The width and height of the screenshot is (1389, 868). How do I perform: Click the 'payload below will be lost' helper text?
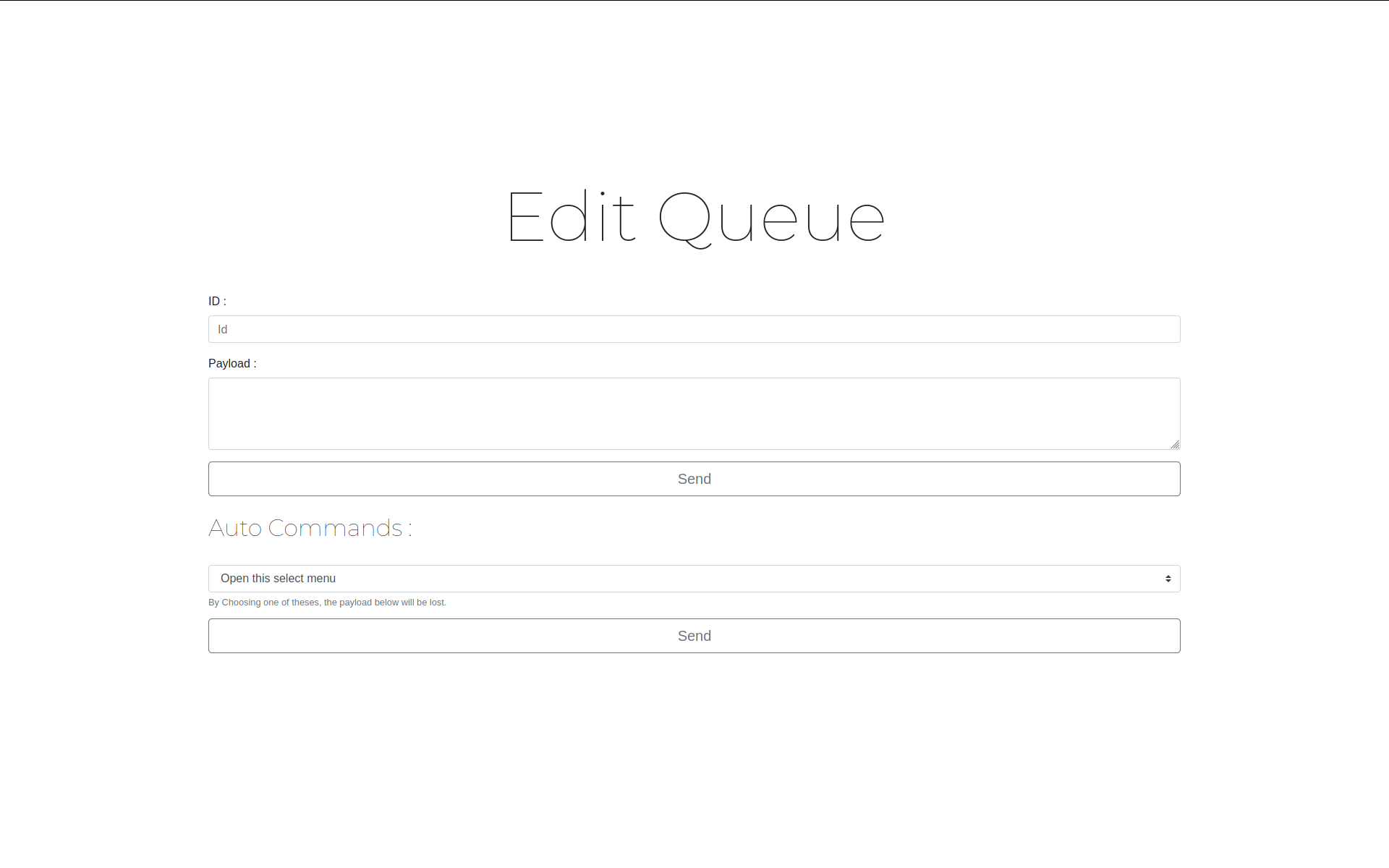coord(393,603)
